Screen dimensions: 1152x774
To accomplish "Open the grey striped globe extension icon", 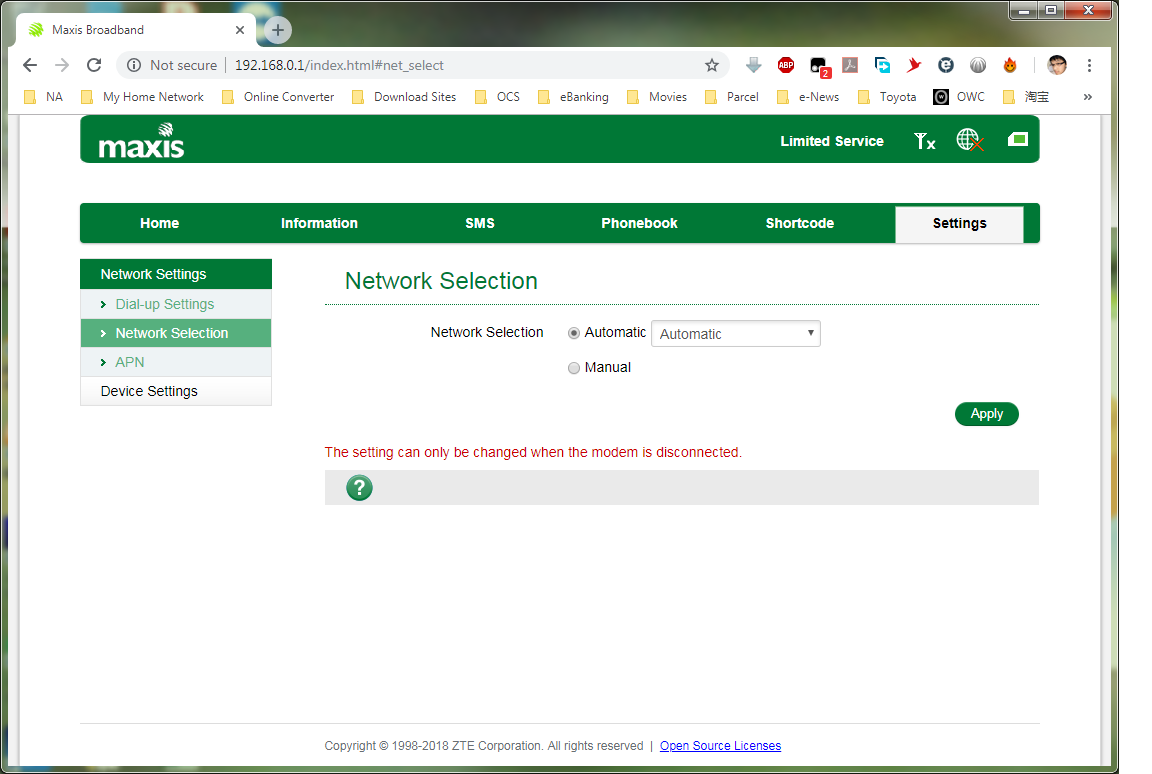I will point(978,65).
